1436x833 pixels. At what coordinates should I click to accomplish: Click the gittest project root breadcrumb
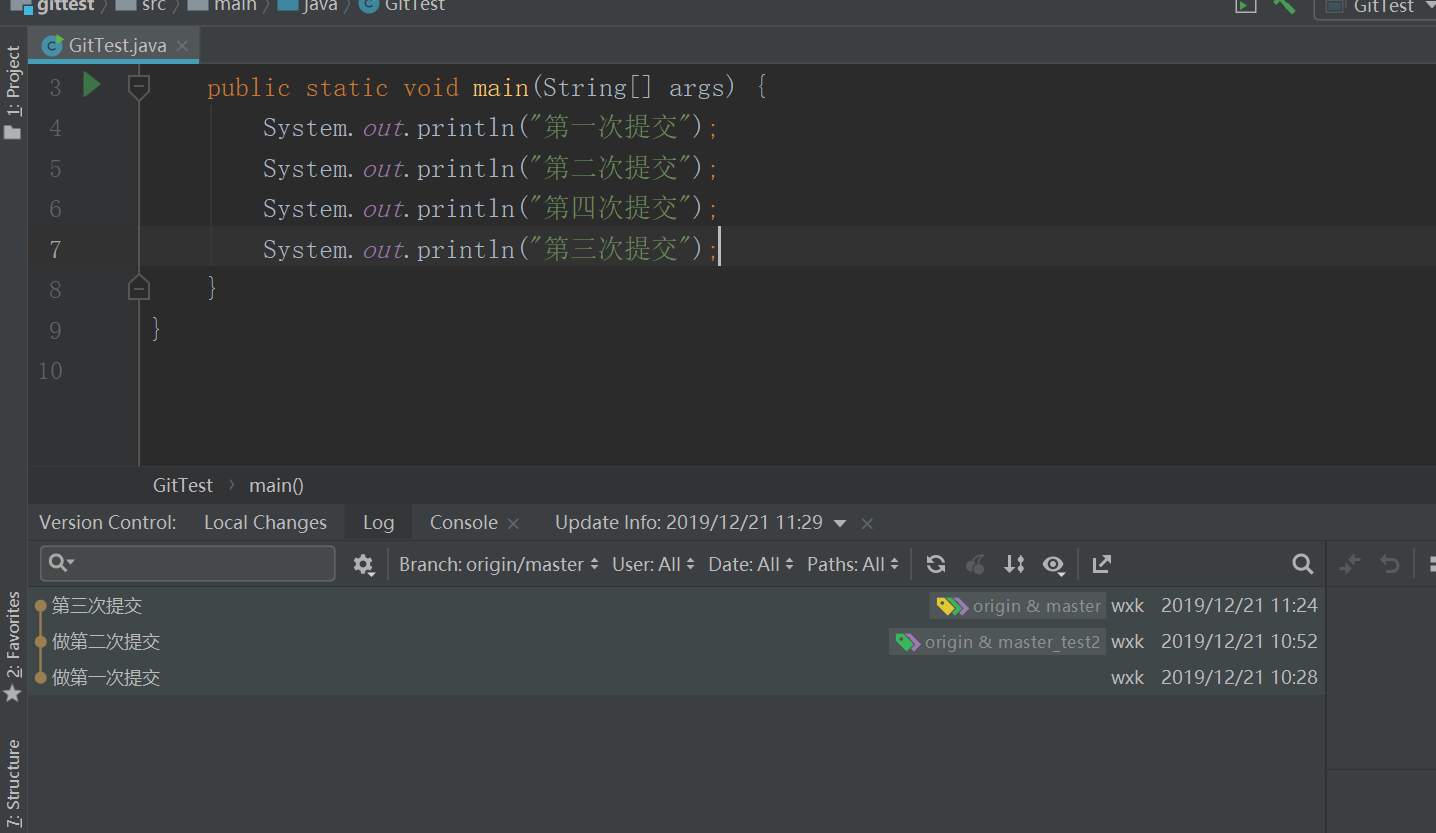pyautogui.click(x=53, y=6)
